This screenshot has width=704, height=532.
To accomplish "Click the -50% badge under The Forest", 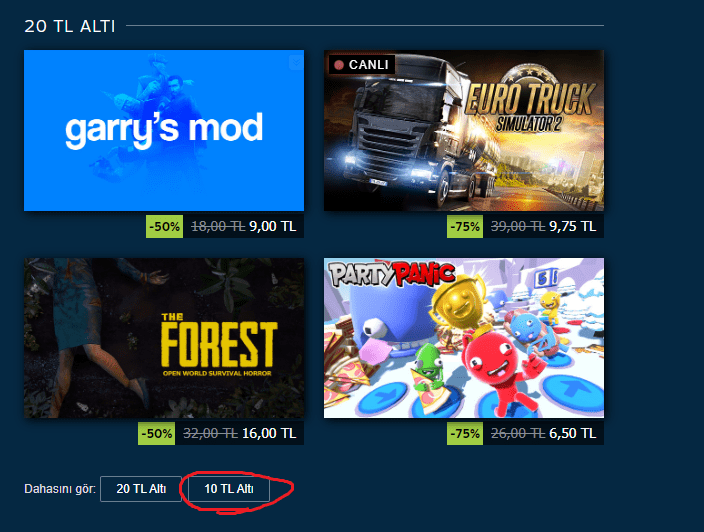I will tap(156, 433).
